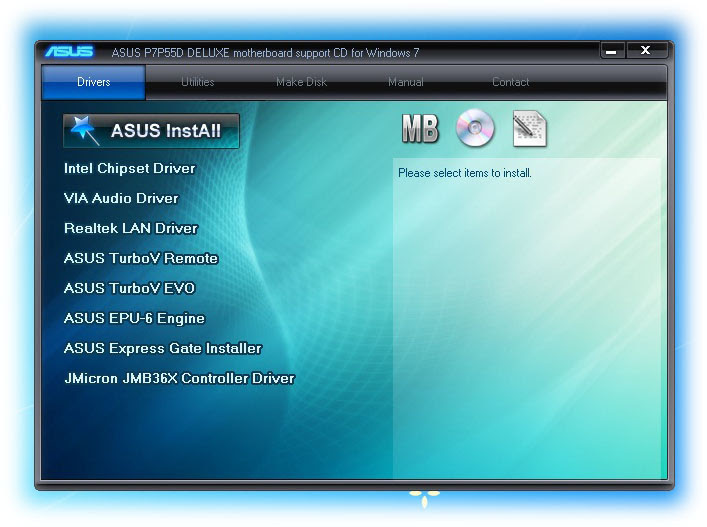Launch ASUS InstAll installer button
This screenshot has height=527, width=707.
coord(151,131)
